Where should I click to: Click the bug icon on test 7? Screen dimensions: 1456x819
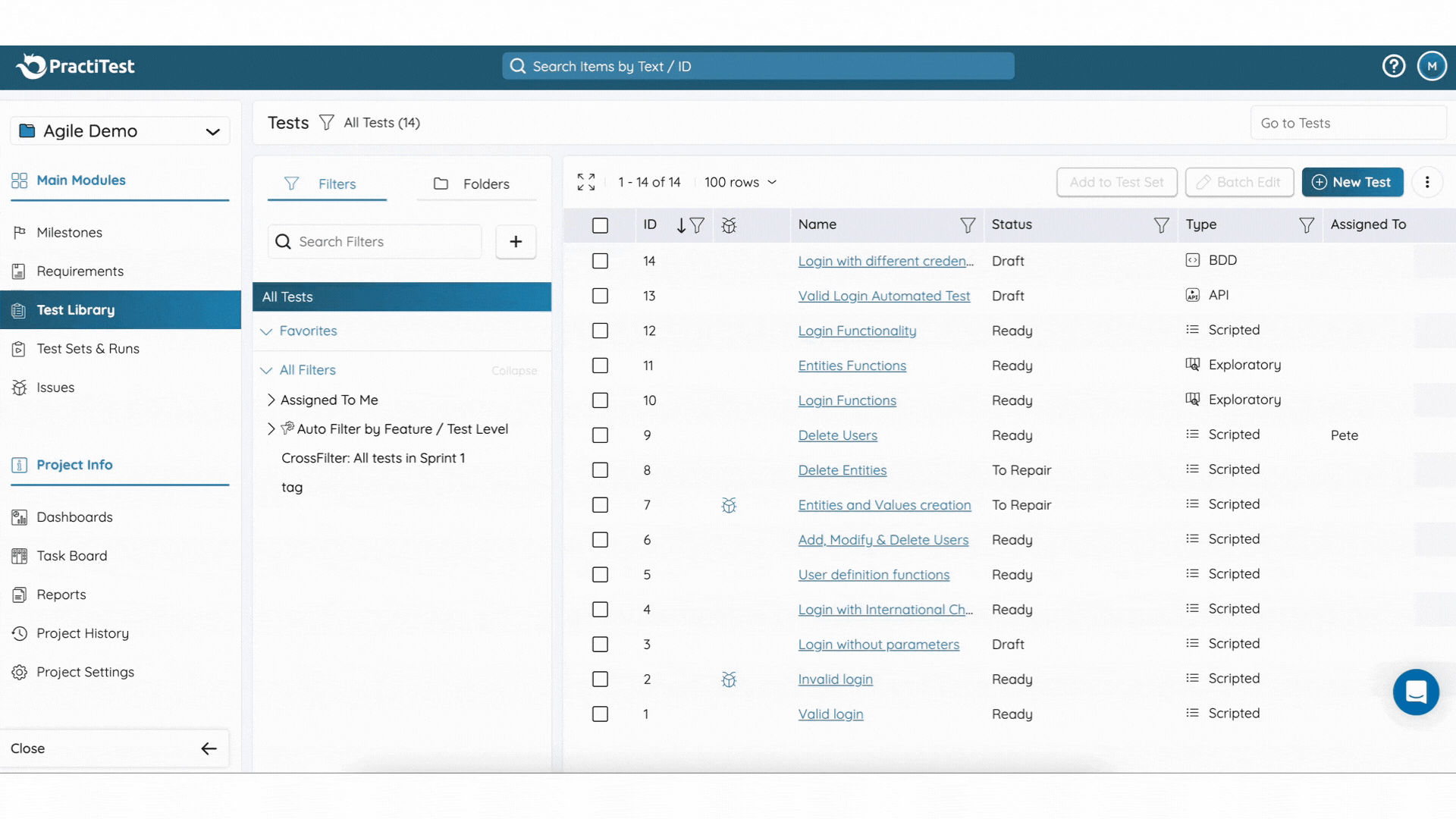(729, 505)
